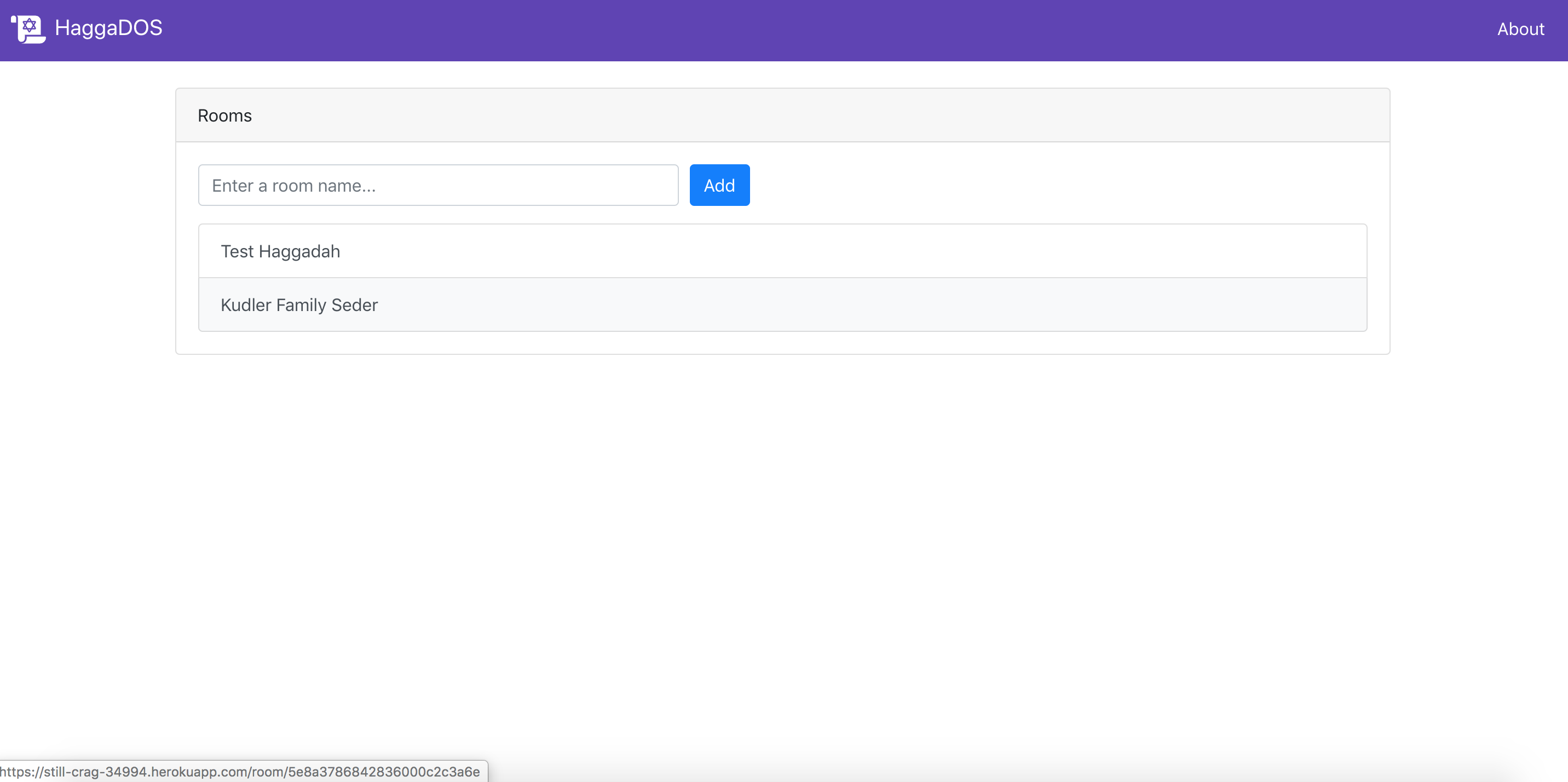The image size is (1568, 782).
Task: Open the Test Haggadah room
Action: point(782,251)
